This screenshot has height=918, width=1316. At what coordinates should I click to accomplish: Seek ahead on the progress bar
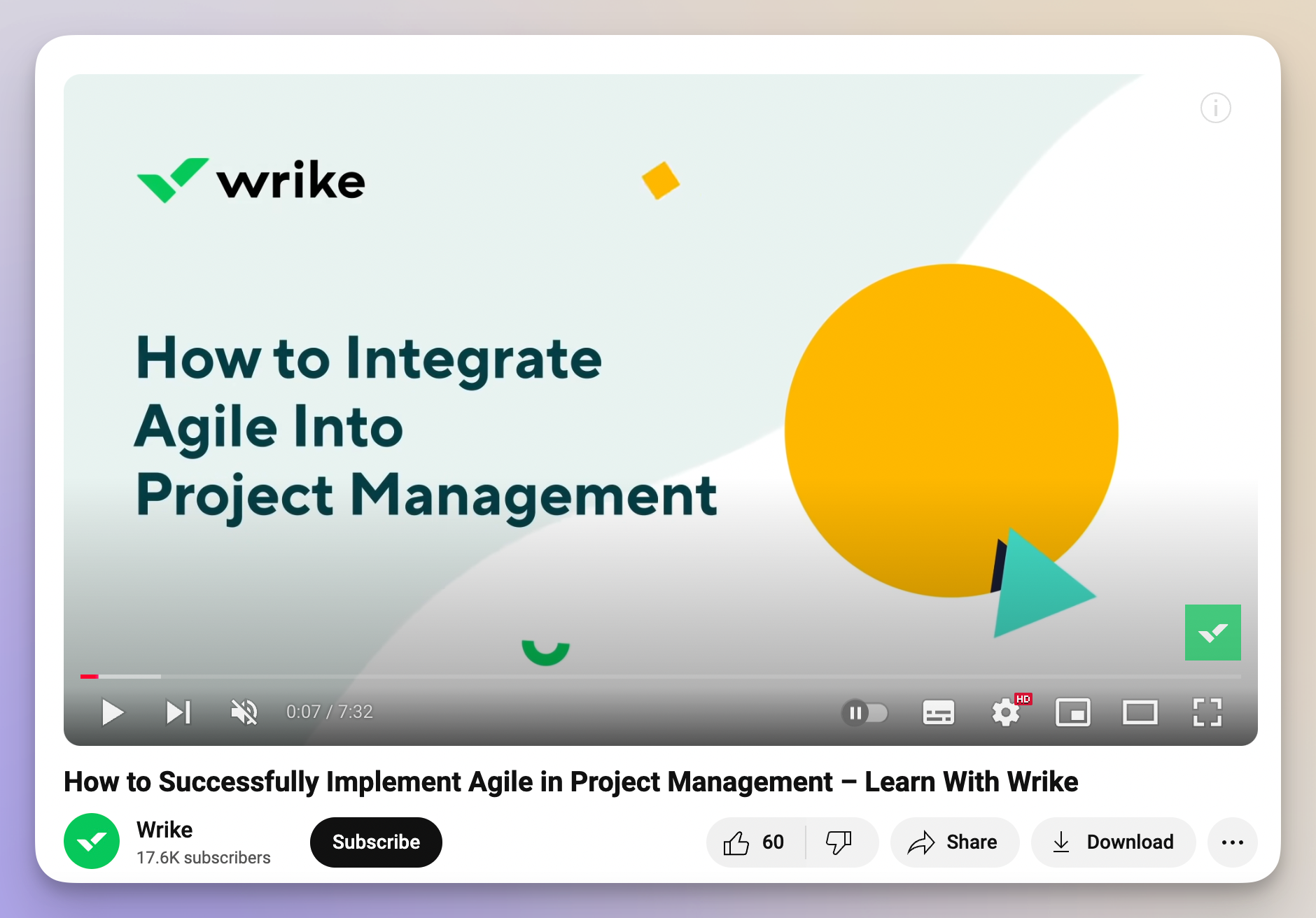point(630,676)
